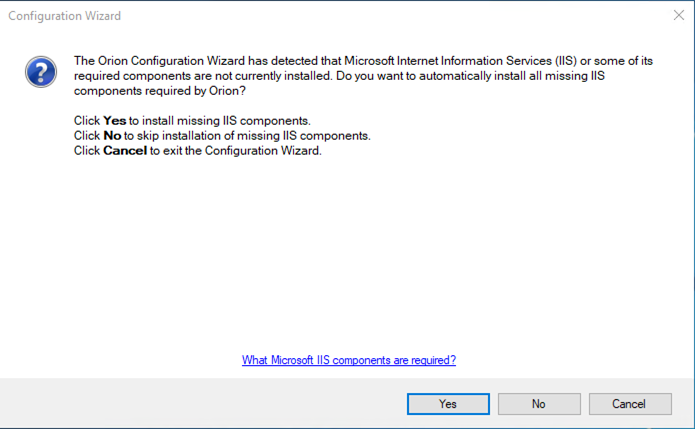Click the empty white area above the link
The height and width of the screenshot is (429, 695).
point(348,255)
